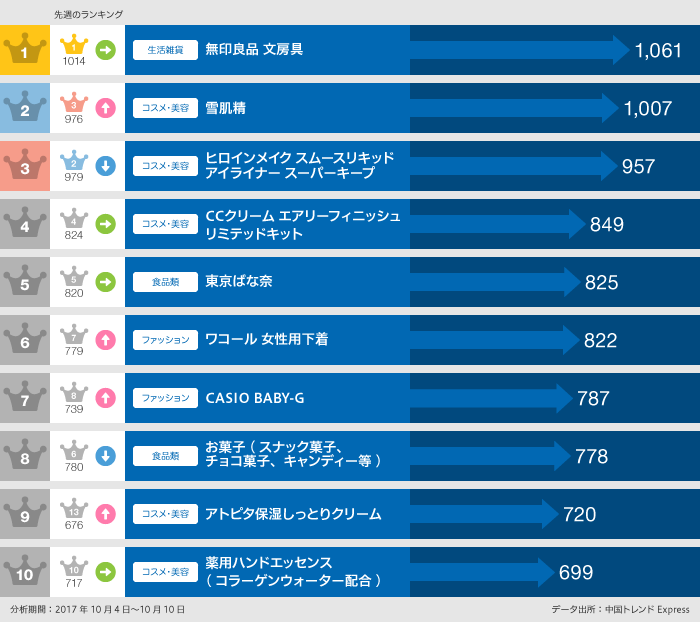Click the small crown showing last week's 1014
Screen dimensions: 700x622
(74, 49)
